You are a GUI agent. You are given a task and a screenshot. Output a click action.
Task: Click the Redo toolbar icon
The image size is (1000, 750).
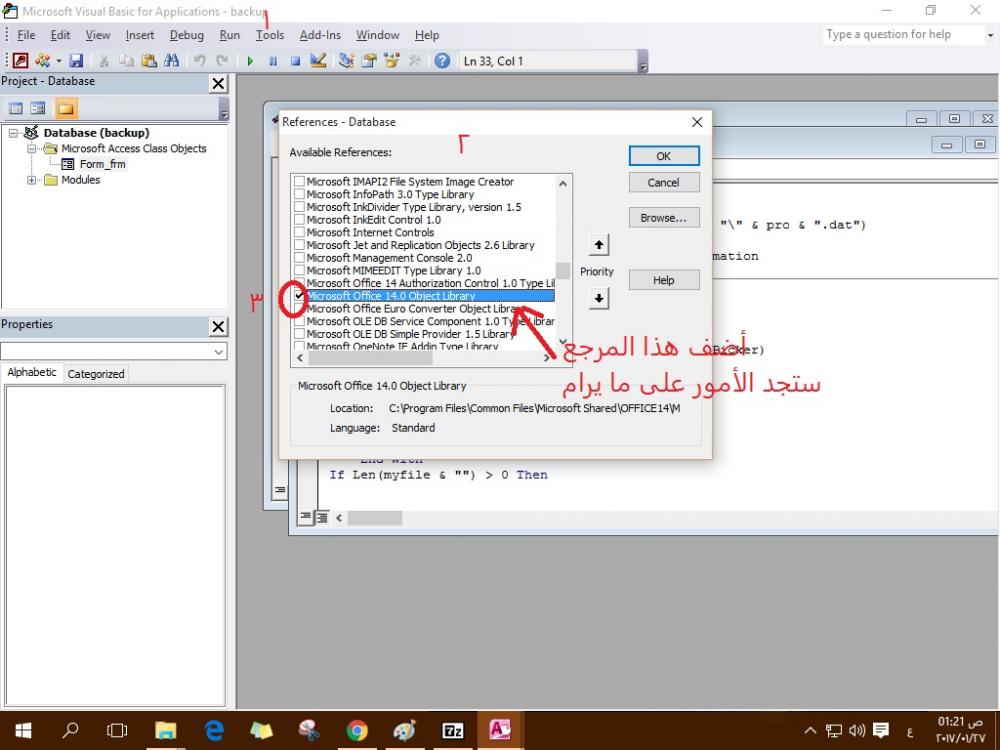click(222, 61)
